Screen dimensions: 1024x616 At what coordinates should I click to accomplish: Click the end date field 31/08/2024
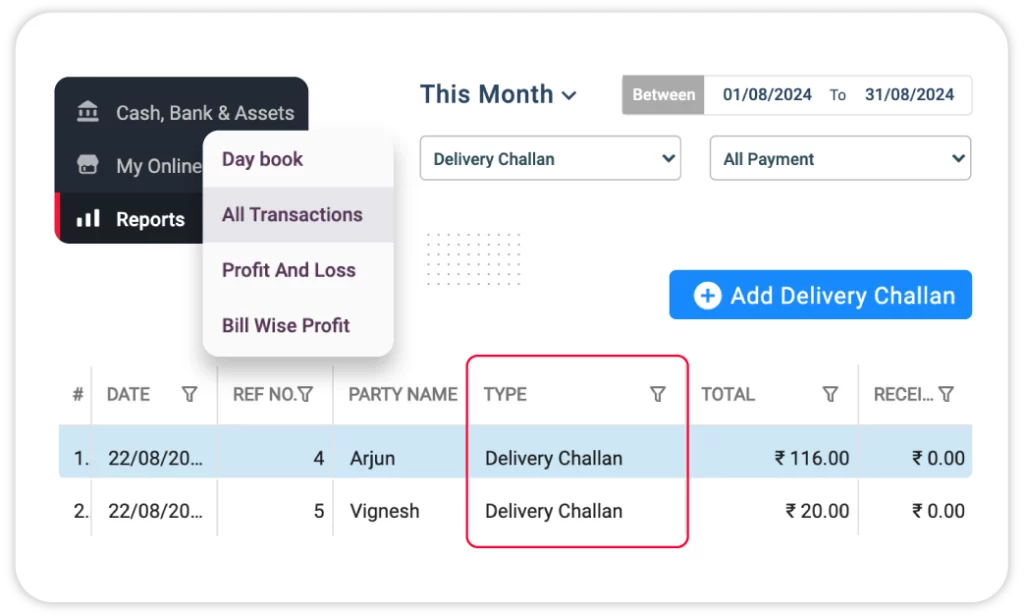tap(909, 95)
